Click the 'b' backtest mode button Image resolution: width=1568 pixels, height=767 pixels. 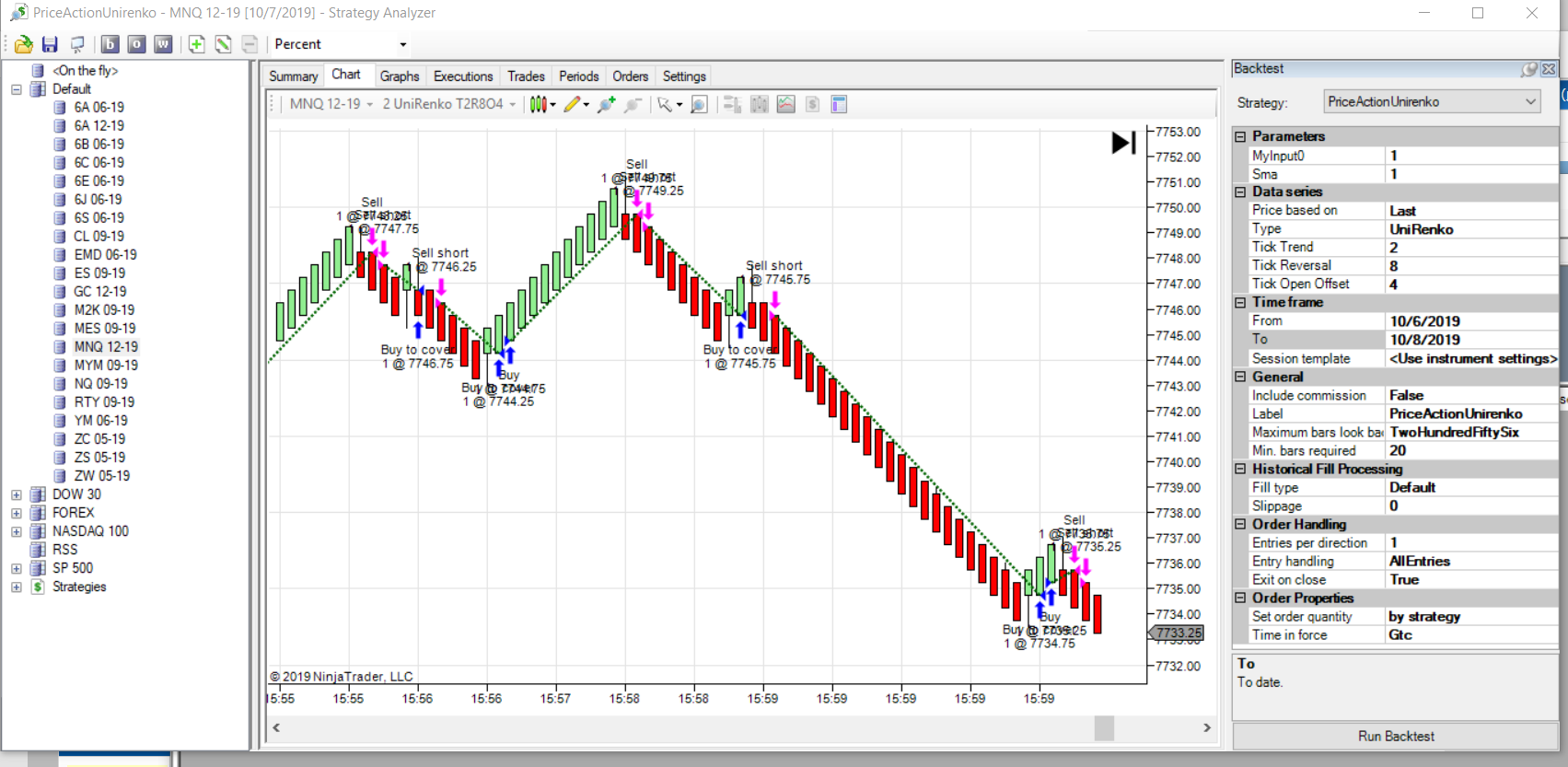pos(110,44)
